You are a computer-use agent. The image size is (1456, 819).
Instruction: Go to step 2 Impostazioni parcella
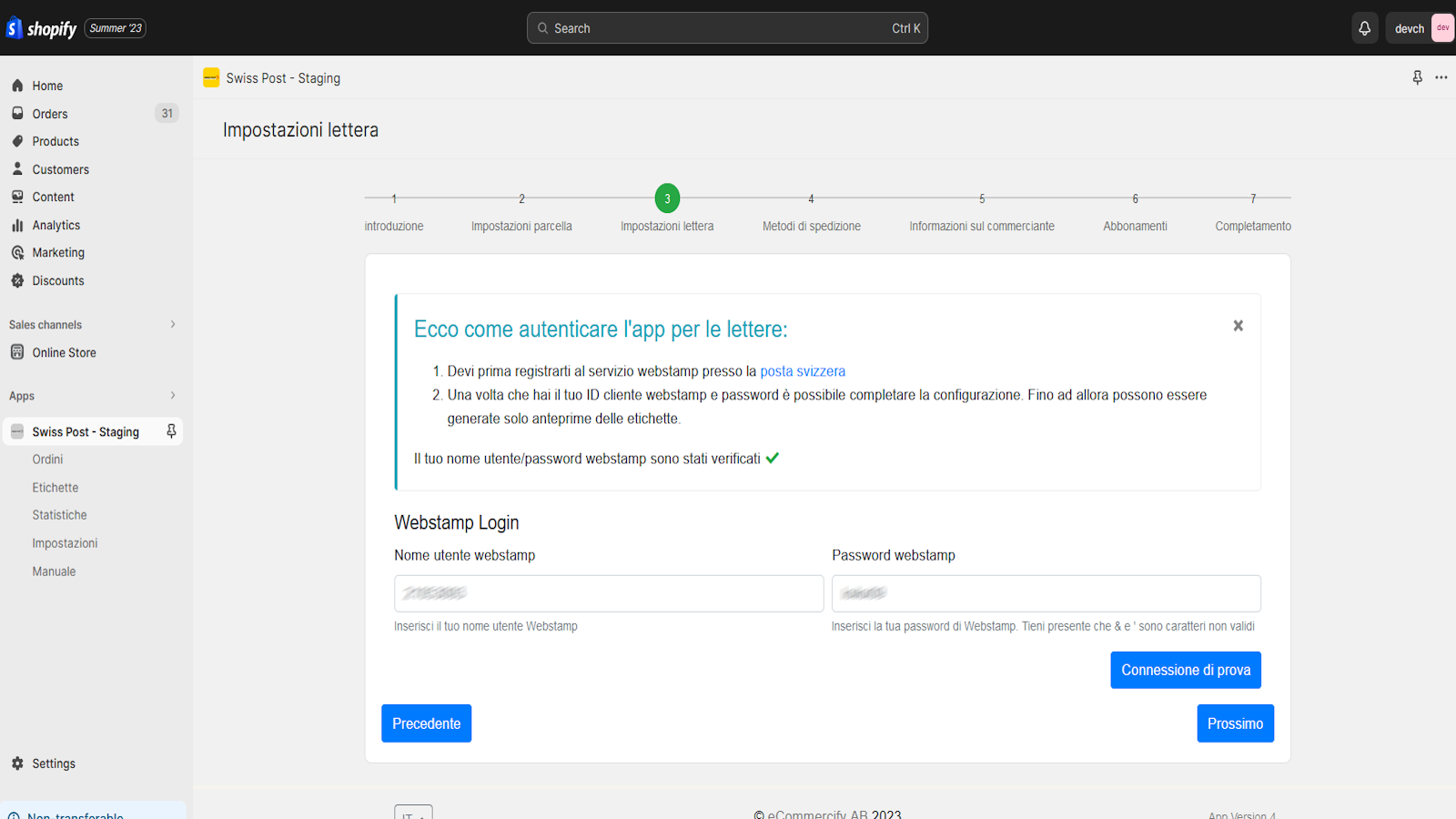521,212
